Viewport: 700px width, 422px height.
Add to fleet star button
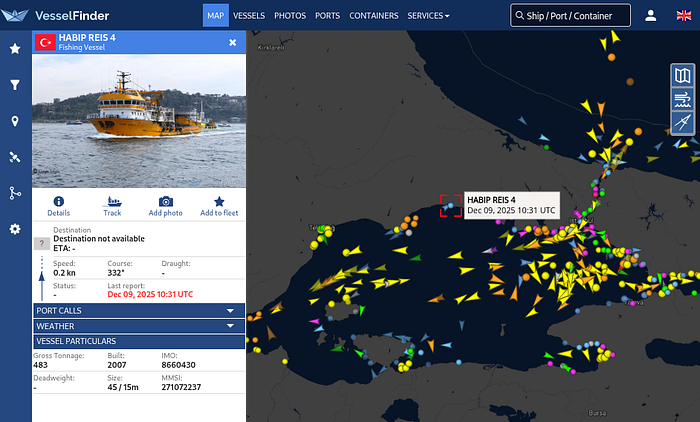pos(219,206)
